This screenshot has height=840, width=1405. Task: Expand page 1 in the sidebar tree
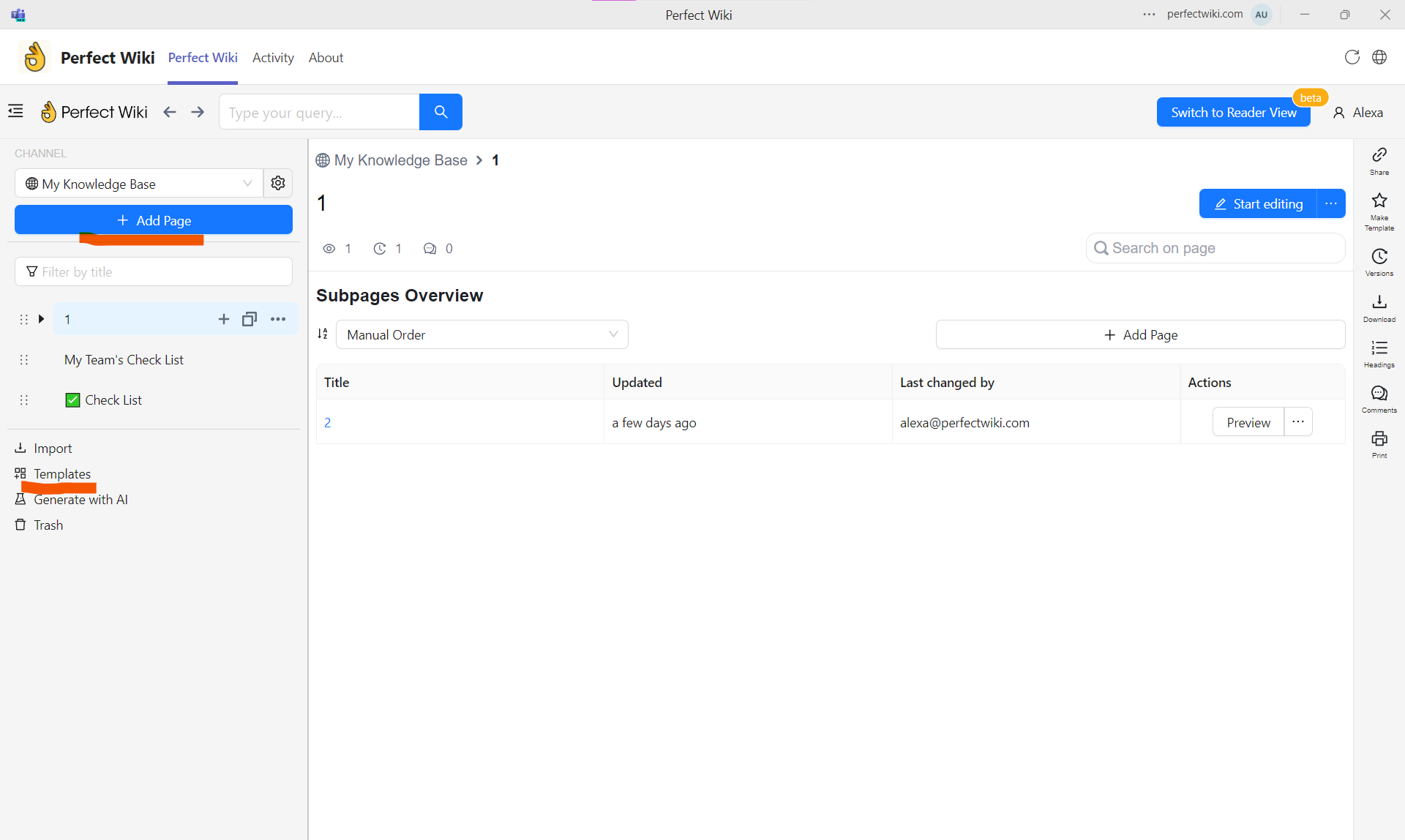[x=41, y=319]
